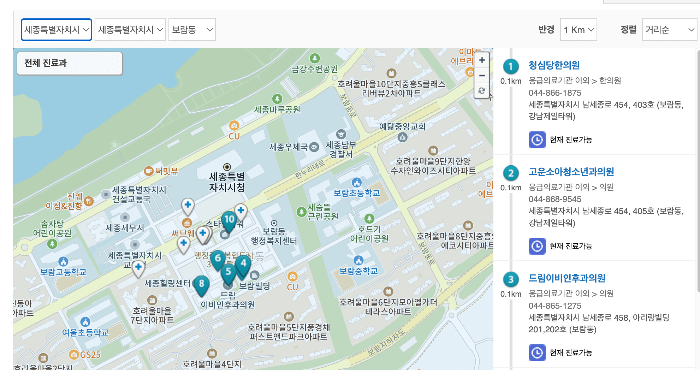This screenshot has height=370, width=700.
Task: Click 혜람중앙교회 church icon
Action: [402, 138]
